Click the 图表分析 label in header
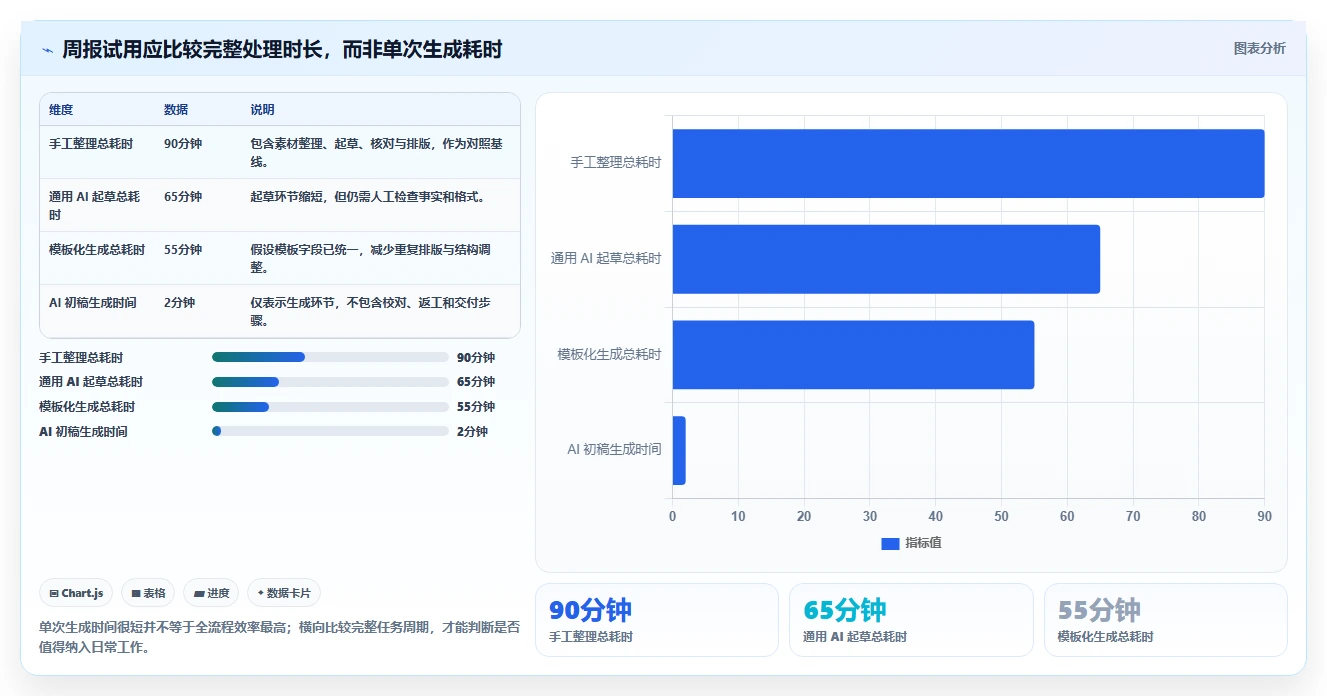The height and width of the screenshot is (696, 1327). pyautogui.click(x=1259, y=48)
